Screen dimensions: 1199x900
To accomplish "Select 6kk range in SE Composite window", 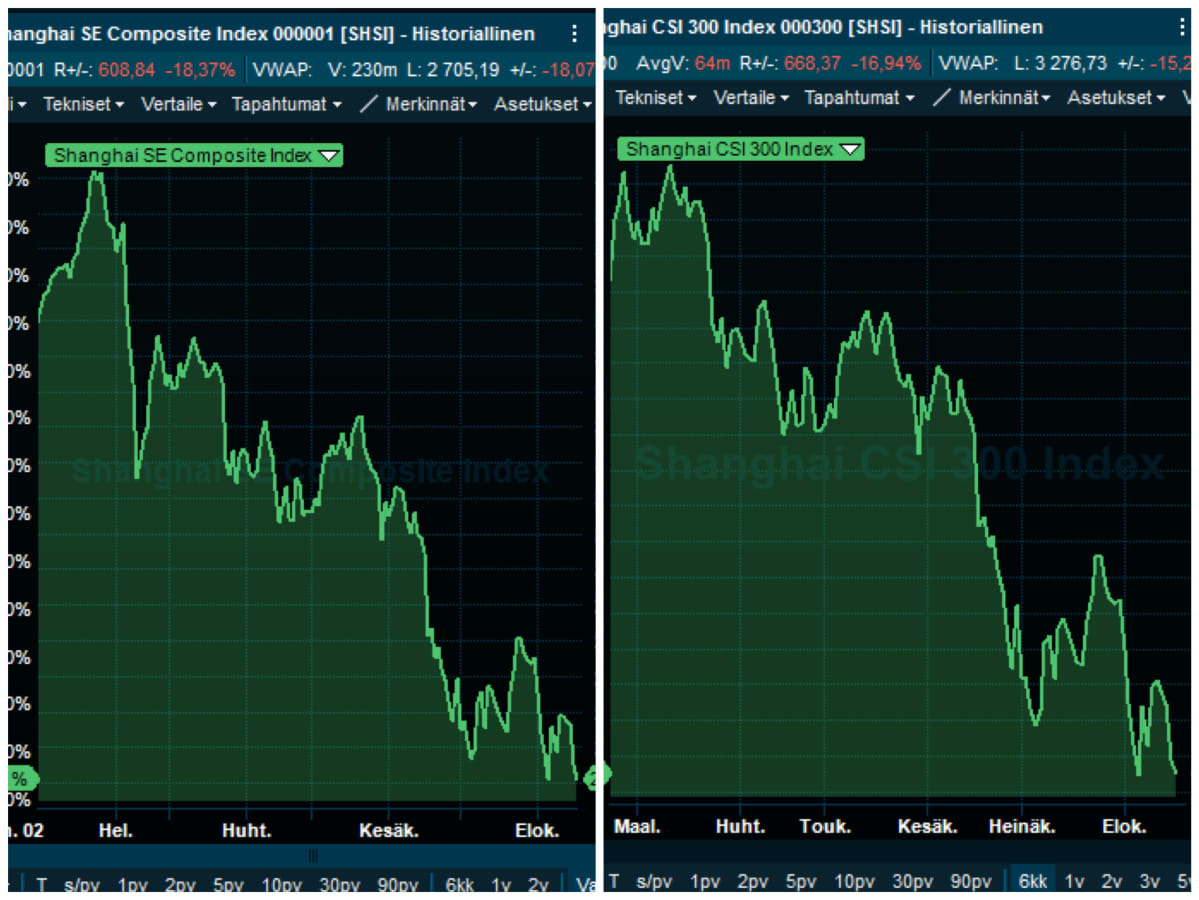I will [460, 885].
